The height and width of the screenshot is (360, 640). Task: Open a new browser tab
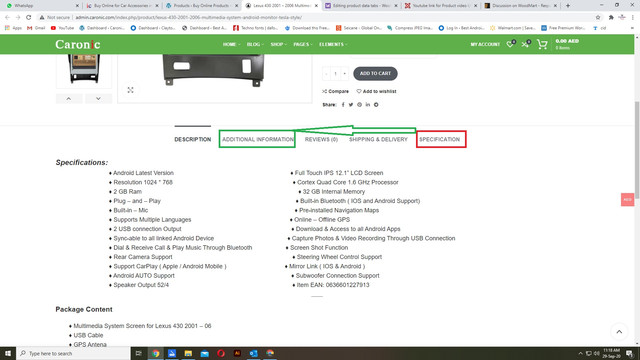point(568,6)
